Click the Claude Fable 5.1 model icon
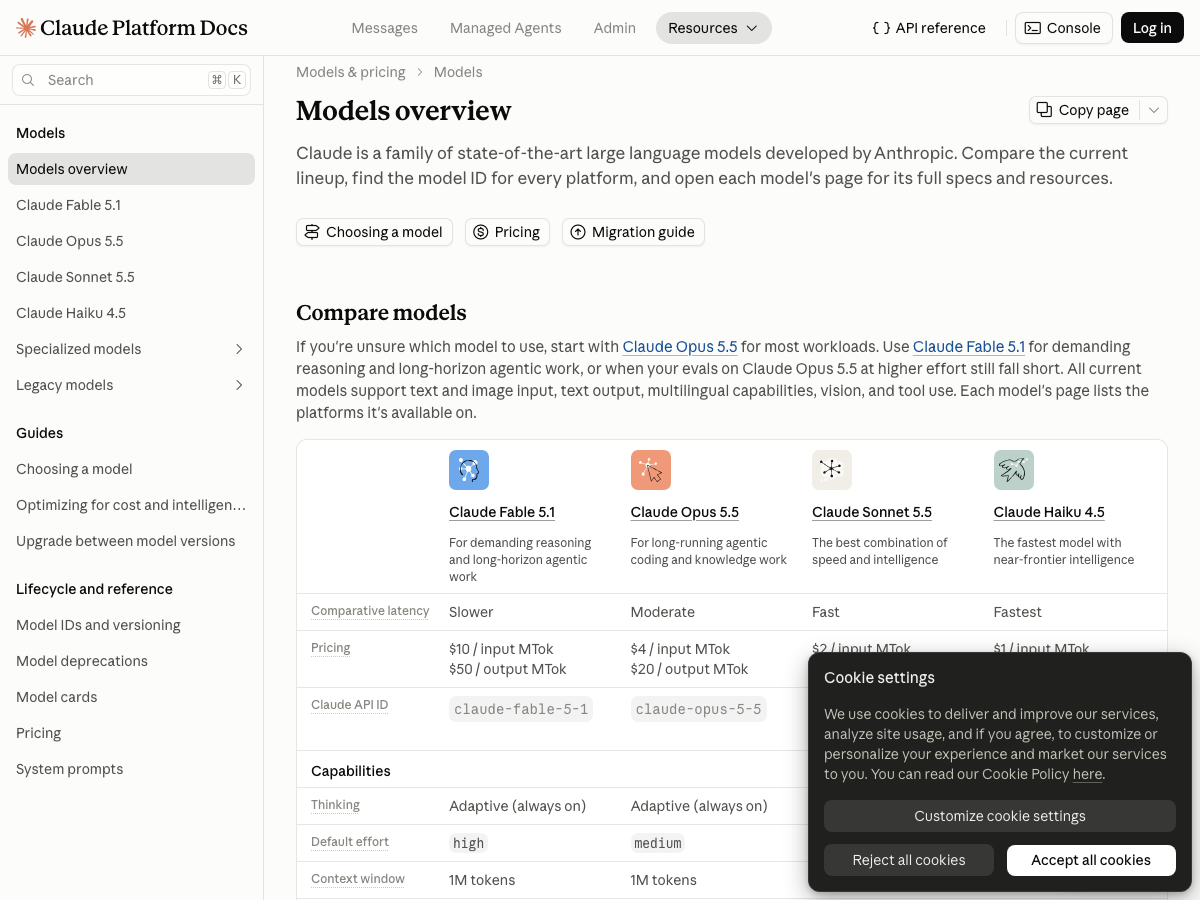1200x900 pixels. pos(469,470)
